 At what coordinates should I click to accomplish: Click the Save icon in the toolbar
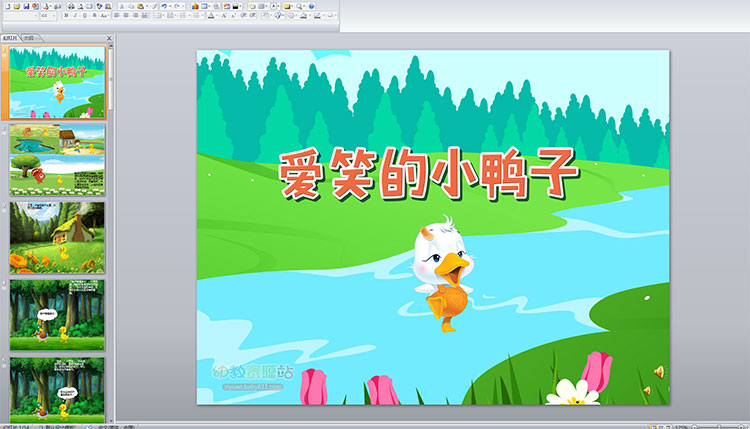26,6
